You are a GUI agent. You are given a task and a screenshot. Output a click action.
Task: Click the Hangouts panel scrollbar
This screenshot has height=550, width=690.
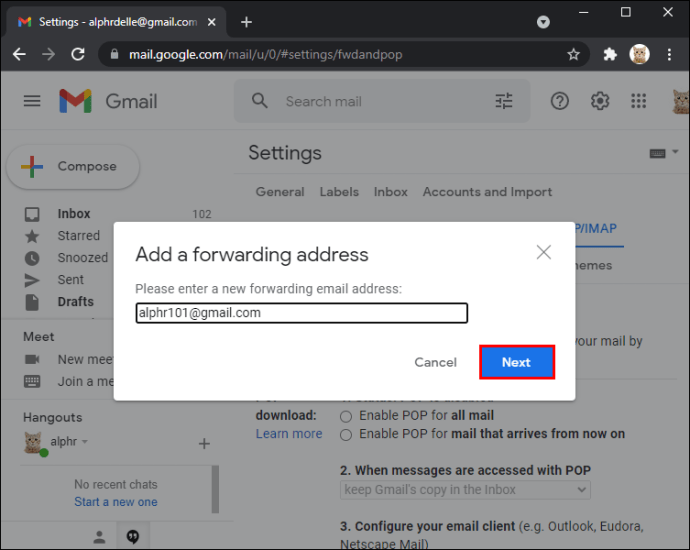pos(215,489)
